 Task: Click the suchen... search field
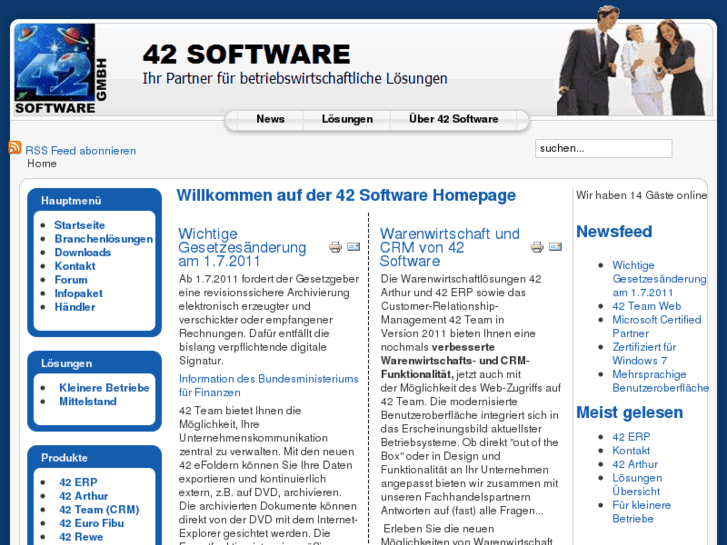click(603, 148)
